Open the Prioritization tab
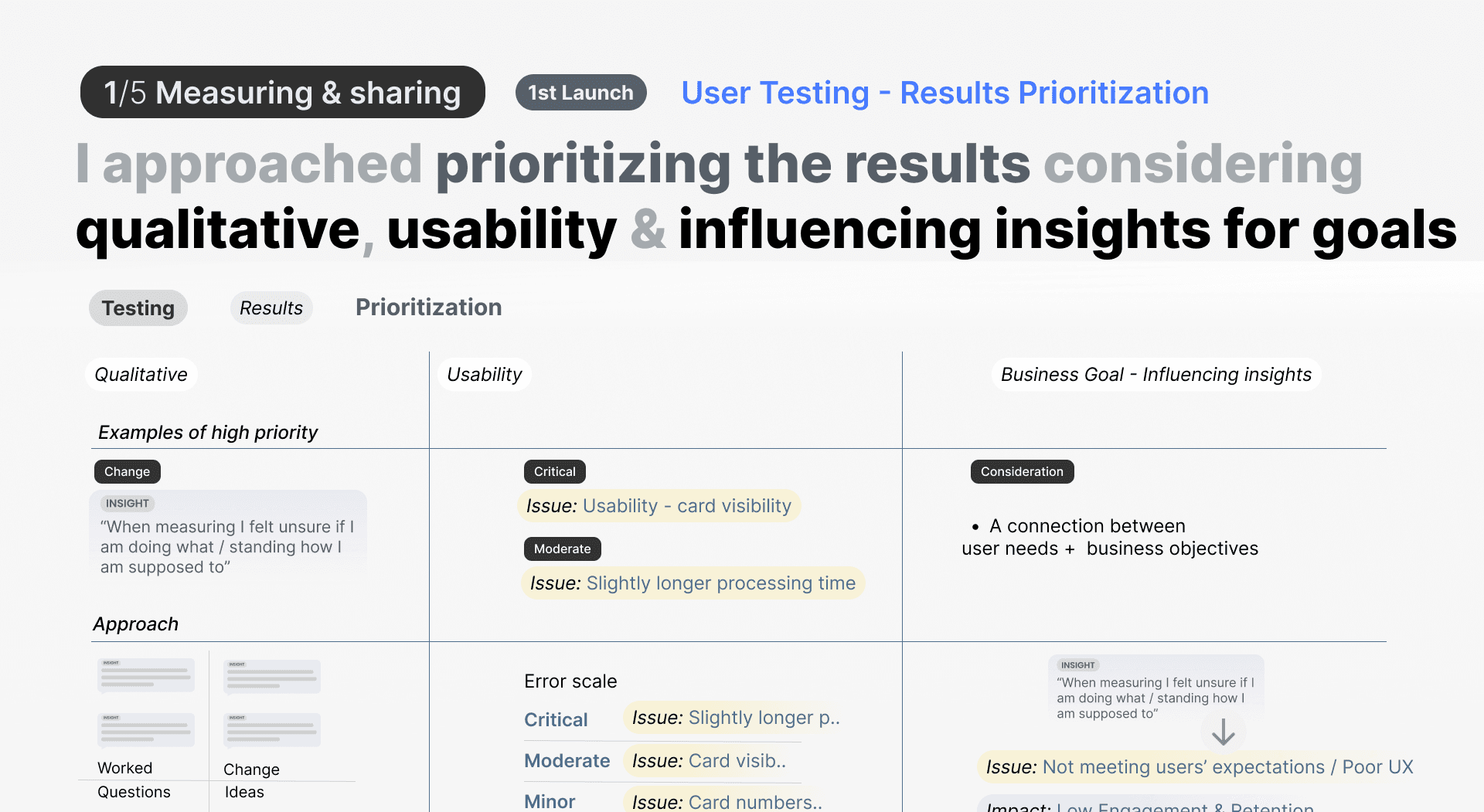Image resolution: width=1484 pixels, height=812 pixels. (429, 307)
